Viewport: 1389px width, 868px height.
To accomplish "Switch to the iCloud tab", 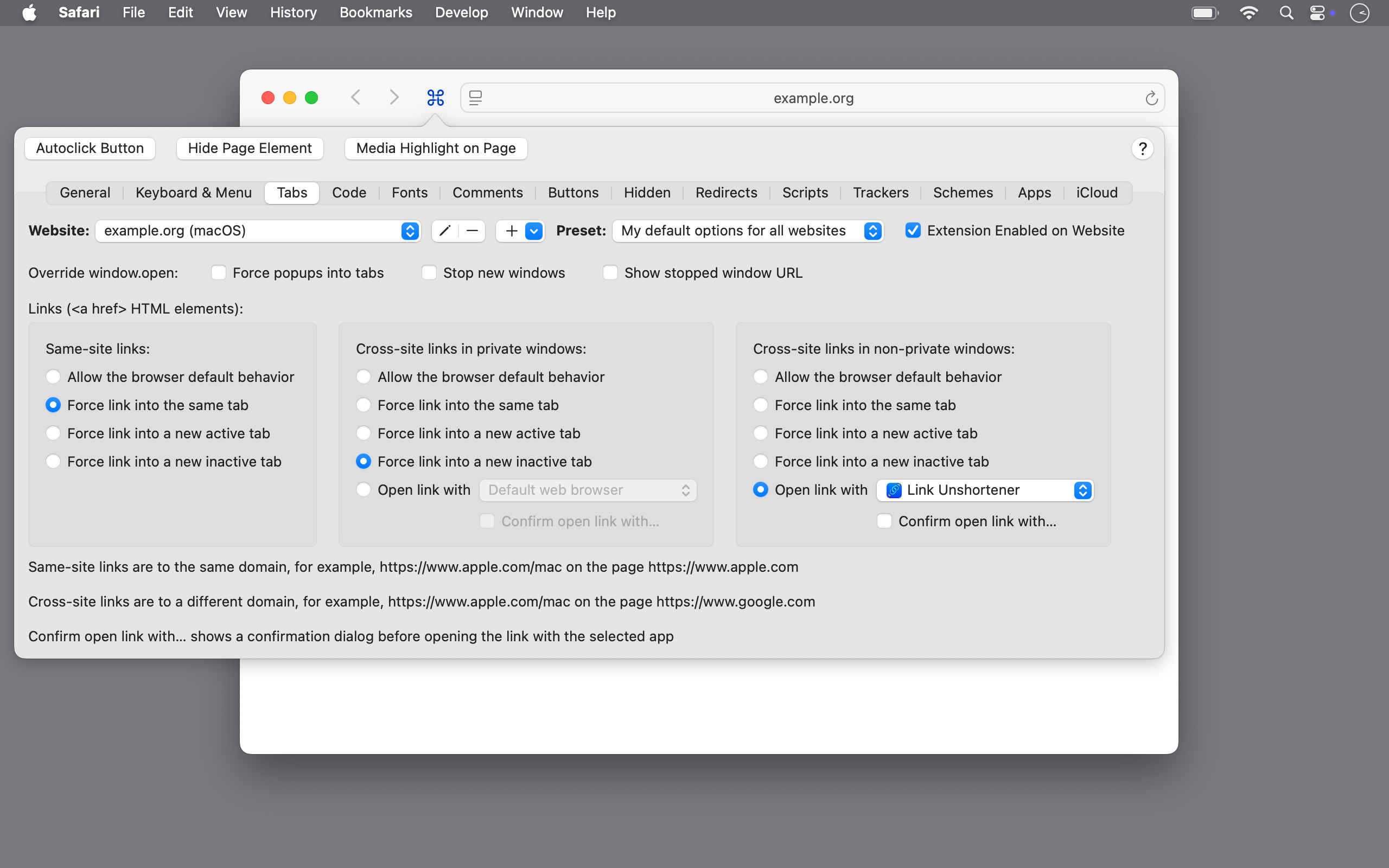I will coord(1096,193).
